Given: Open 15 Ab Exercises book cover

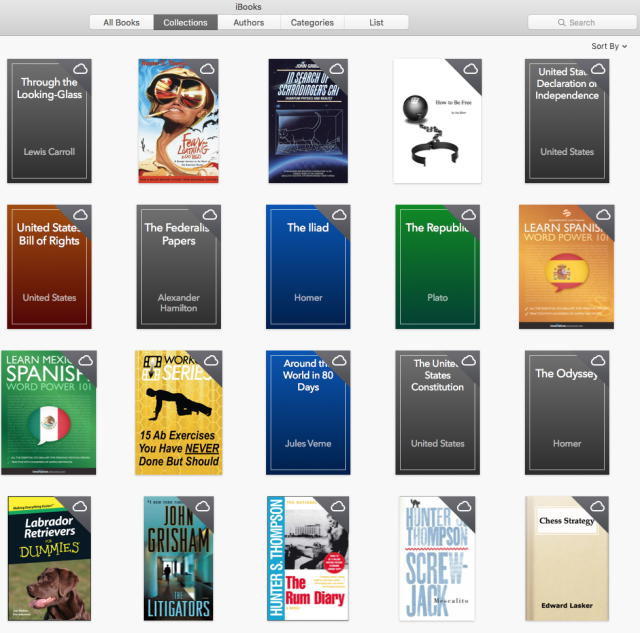Looking at the screenshot, I should (179, 413).
